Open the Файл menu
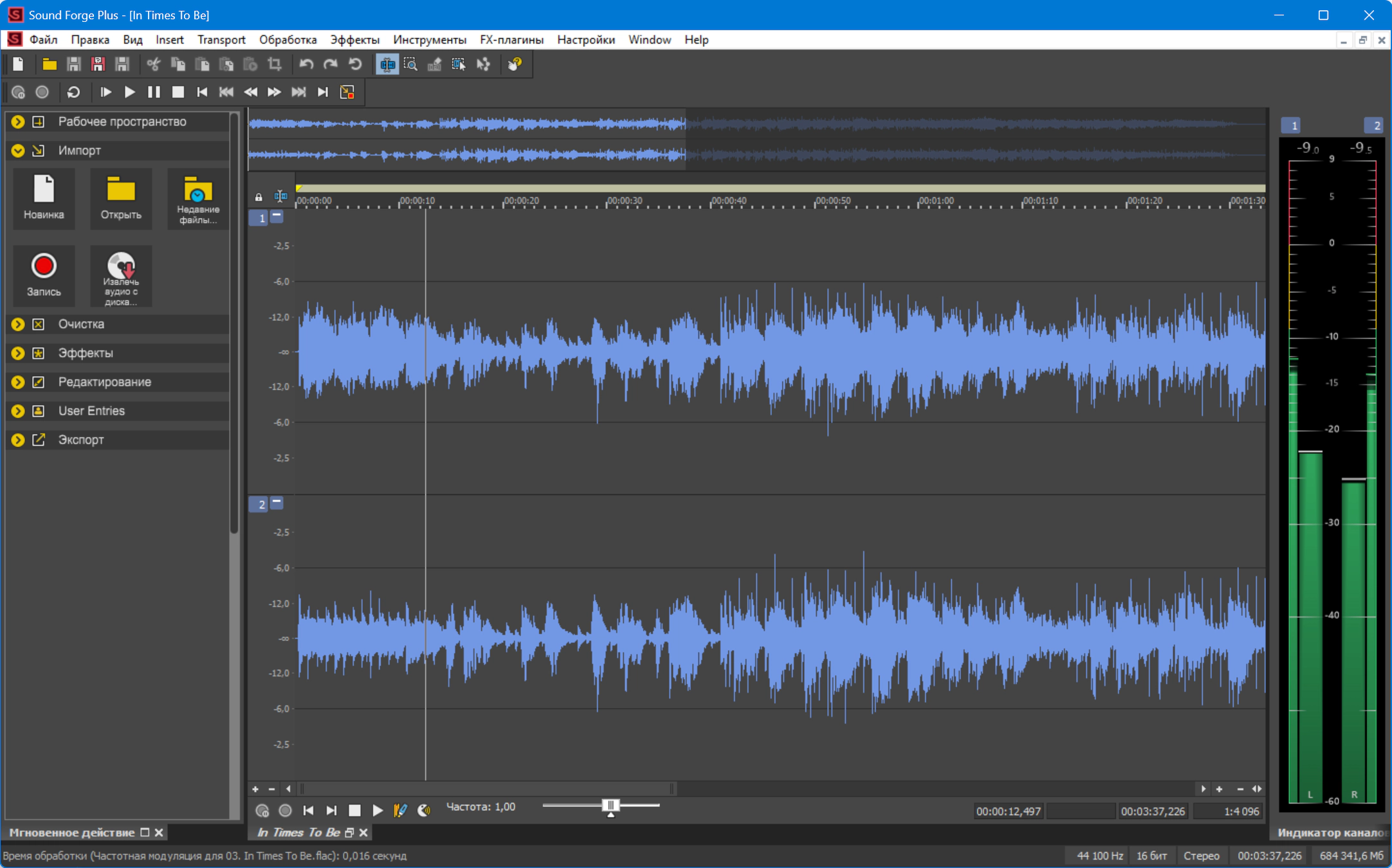 43,40
